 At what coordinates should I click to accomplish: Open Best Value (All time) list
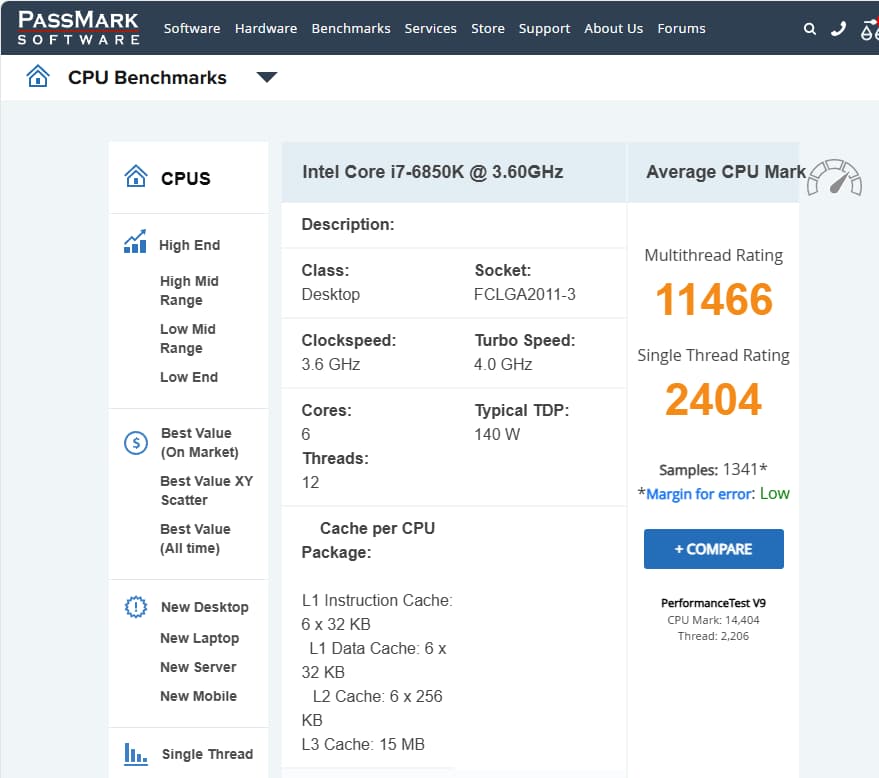click(195, 539)
